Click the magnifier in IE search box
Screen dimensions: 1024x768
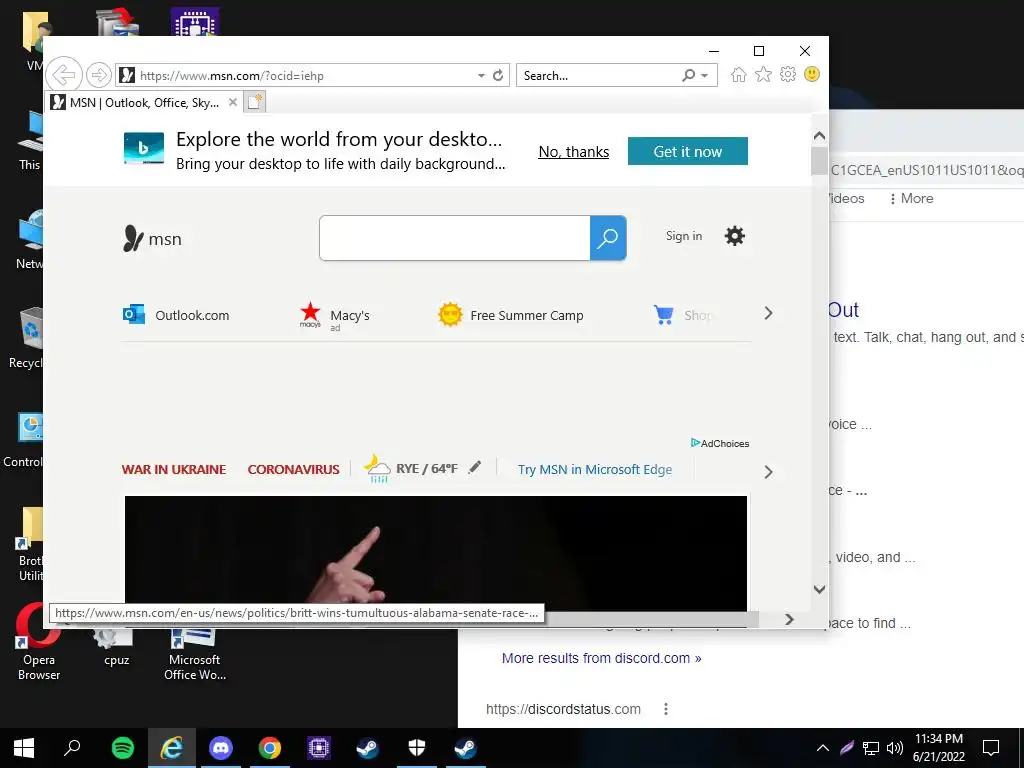coord(688,75)
